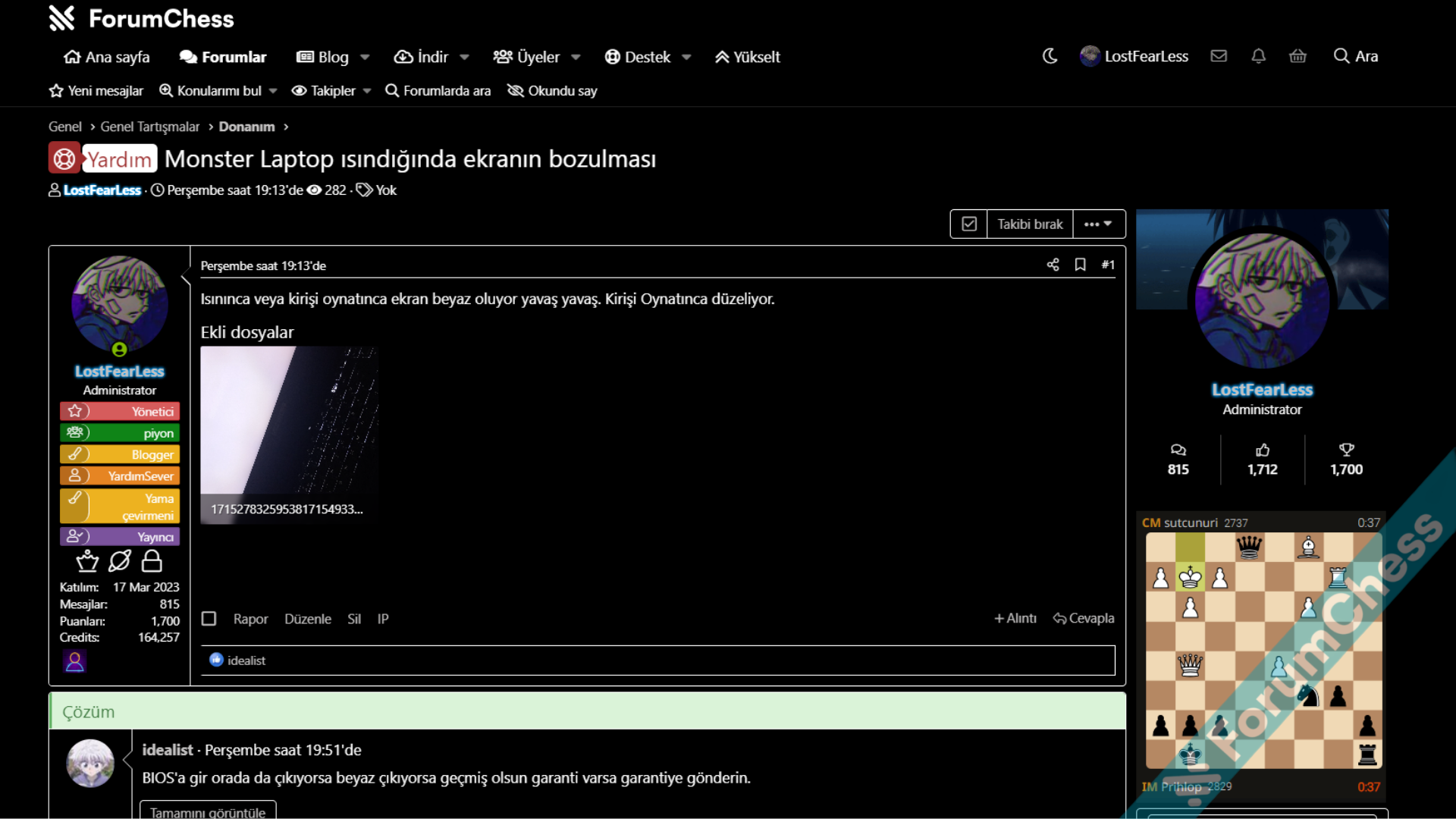This screenshot has height=819, width=1456.
Task: Click the ForumChess logo
Action: [142, 18]
